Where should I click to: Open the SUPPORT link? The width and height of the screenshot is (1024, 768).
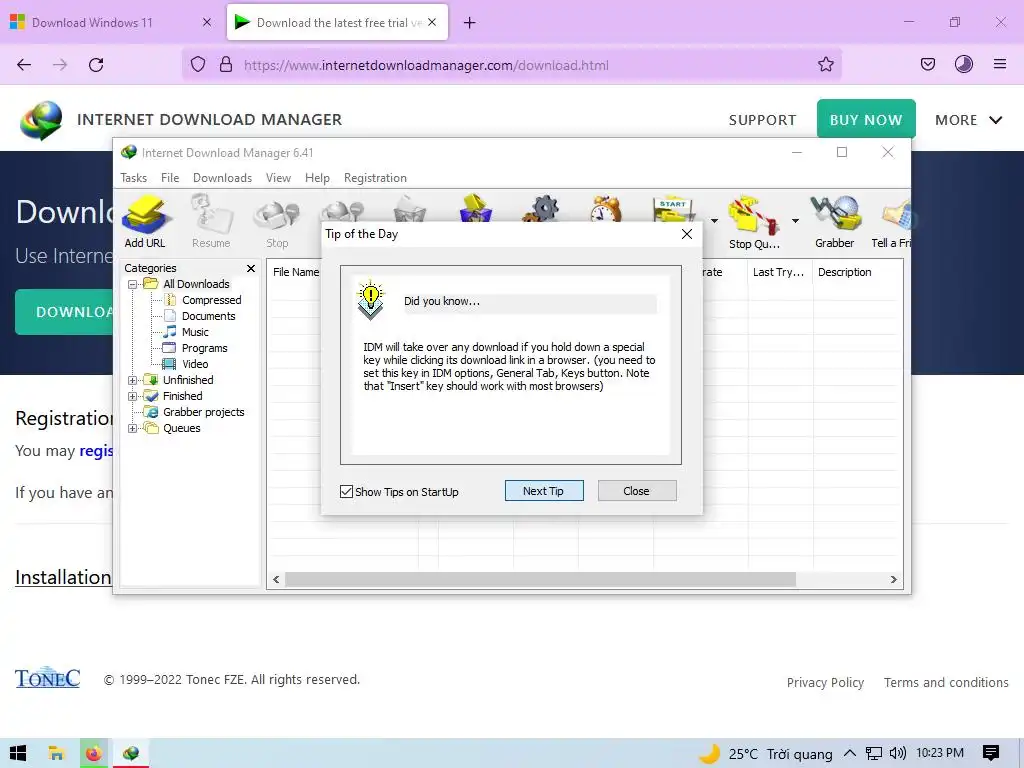click(762, 120)
